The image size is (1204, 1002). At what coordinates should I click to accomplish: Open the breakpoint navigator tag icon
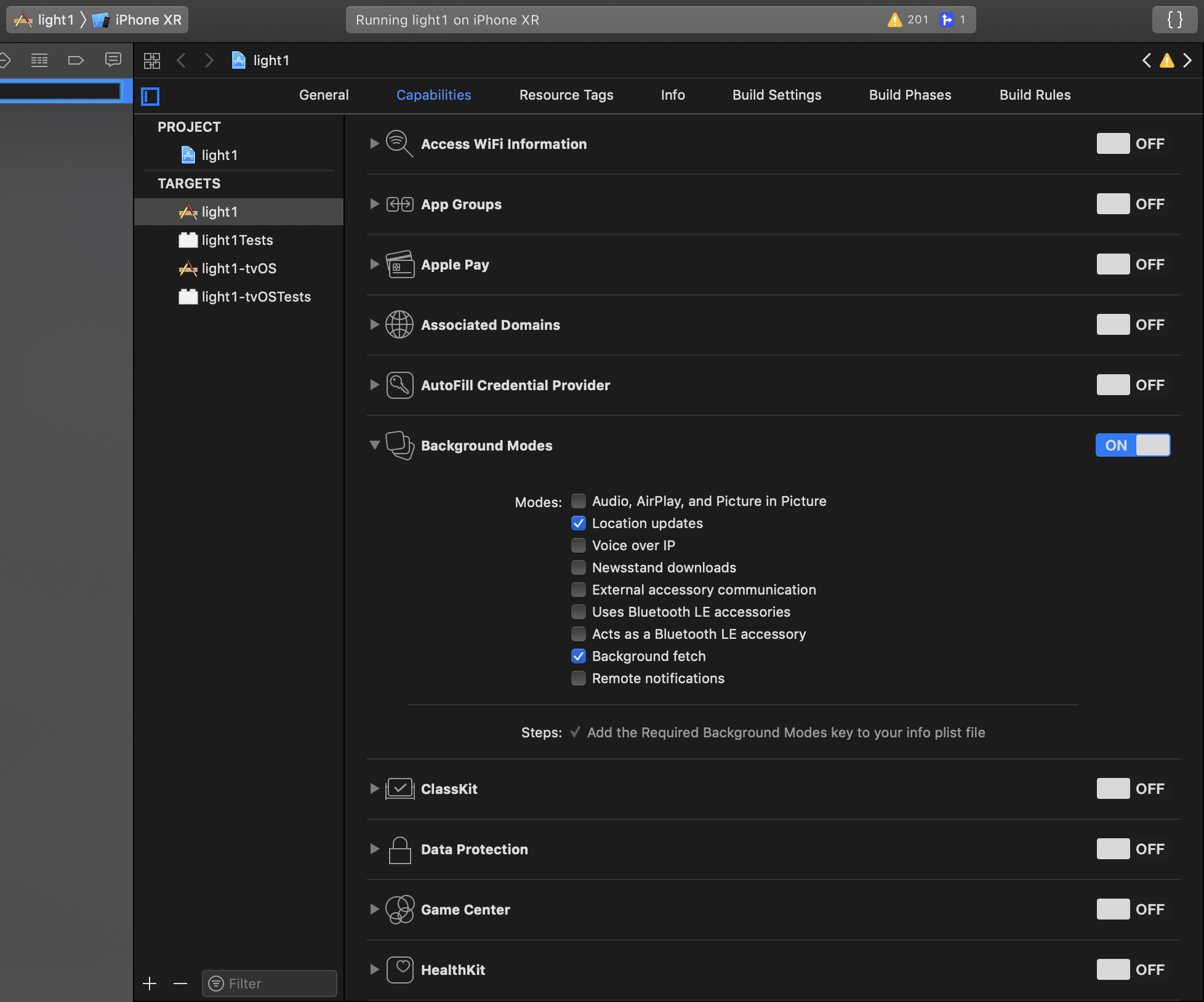tap(76, 60)
